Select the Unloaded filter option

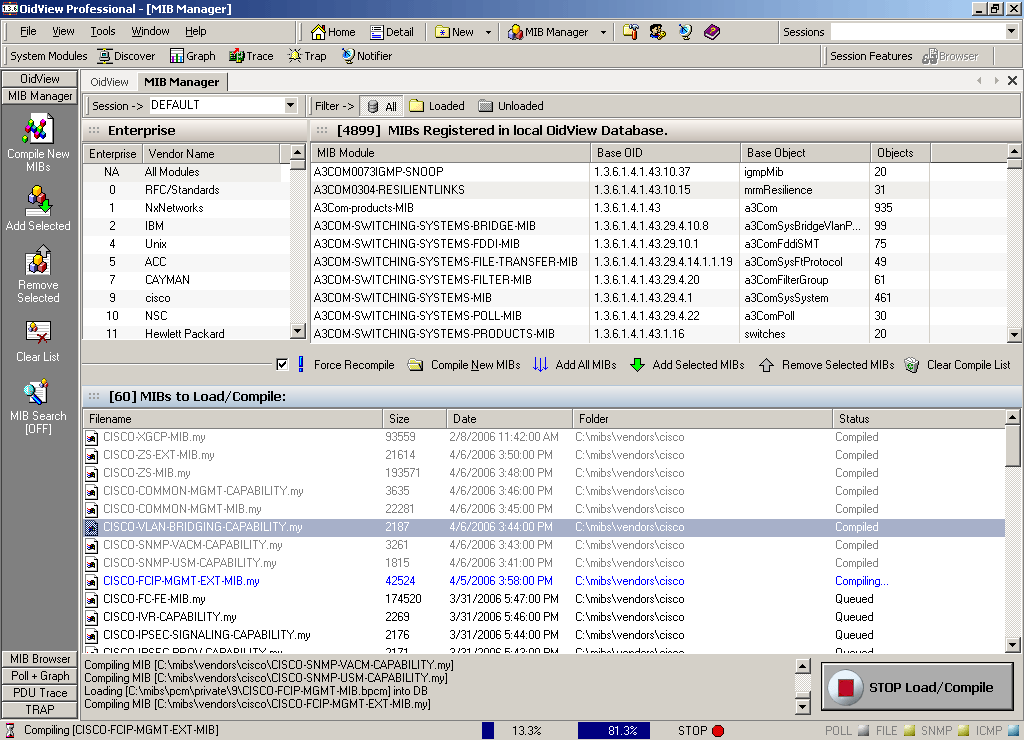click(x=510, y=106)
